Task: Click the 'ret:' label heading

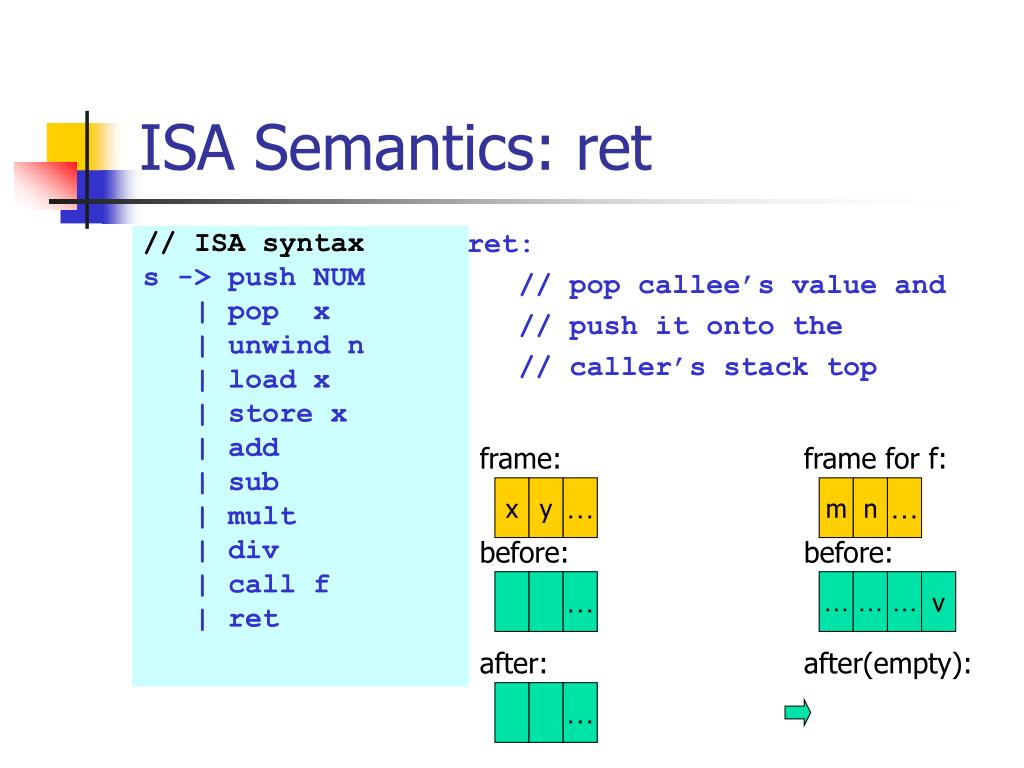Action: 500,244
